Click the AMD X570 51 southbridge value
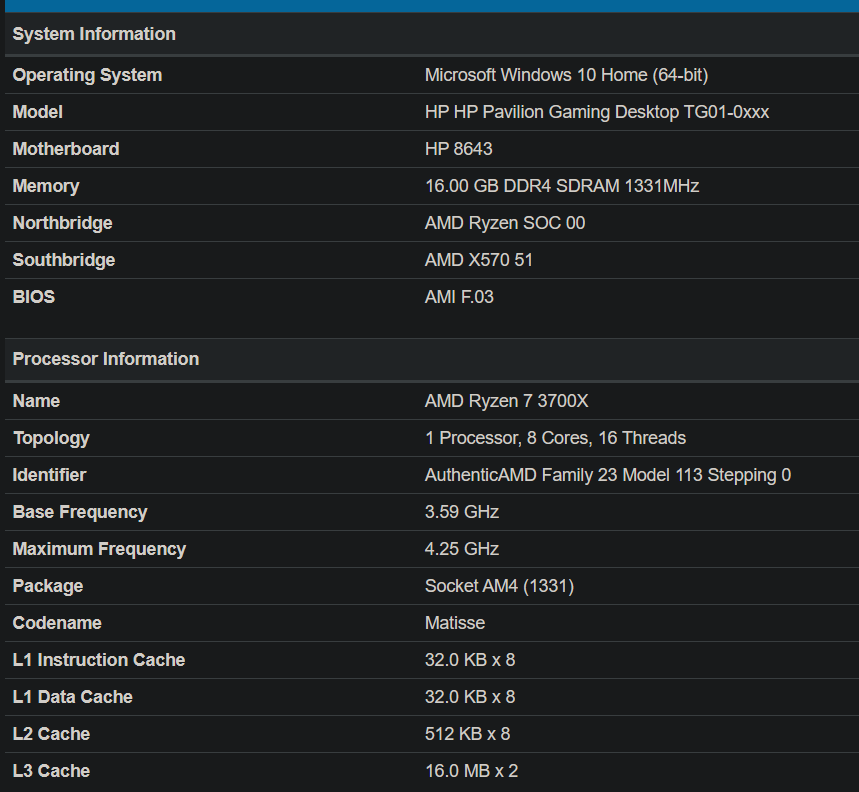This screenshot has height=792, width=859. tap(479, 260)
